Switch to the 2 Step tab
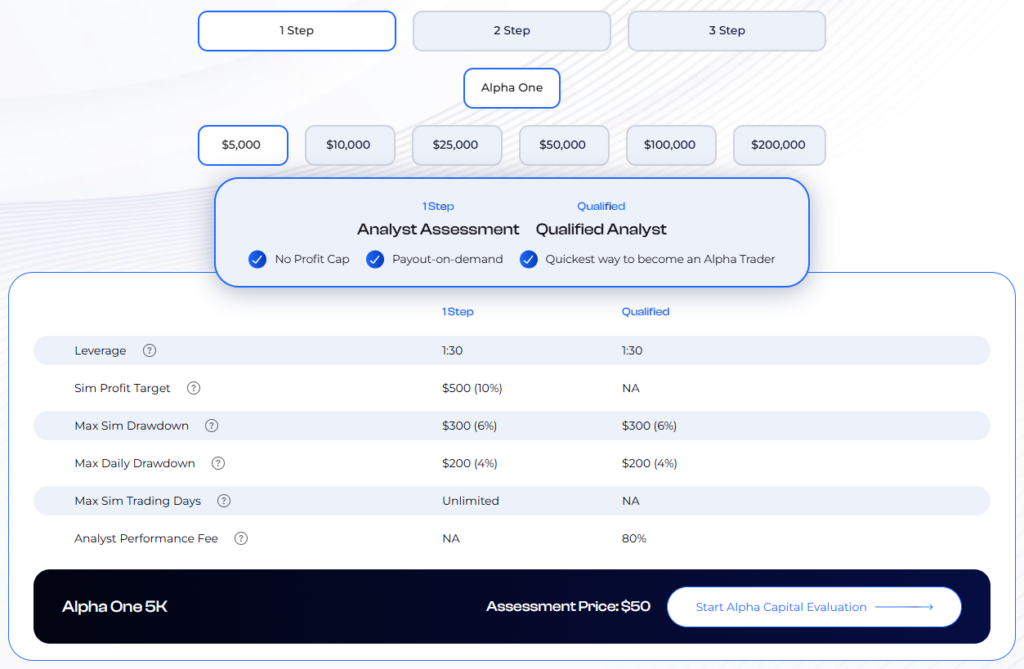 coord(511,31)
